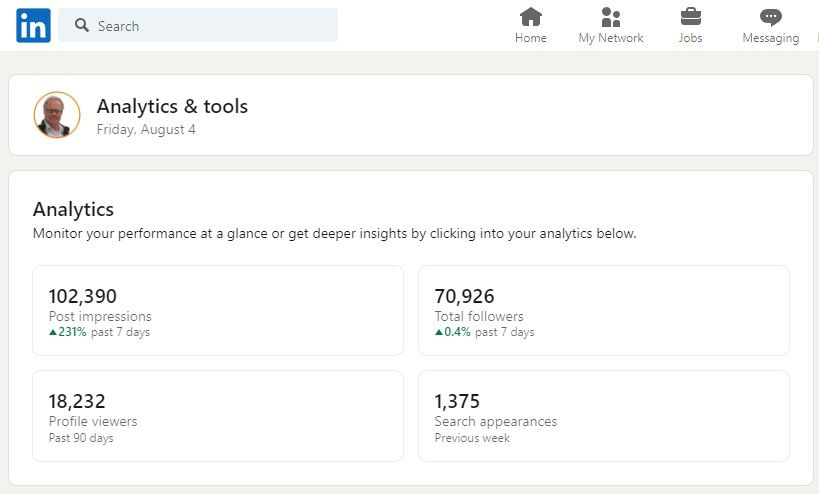Select the My Network nav label

point(611,38)
